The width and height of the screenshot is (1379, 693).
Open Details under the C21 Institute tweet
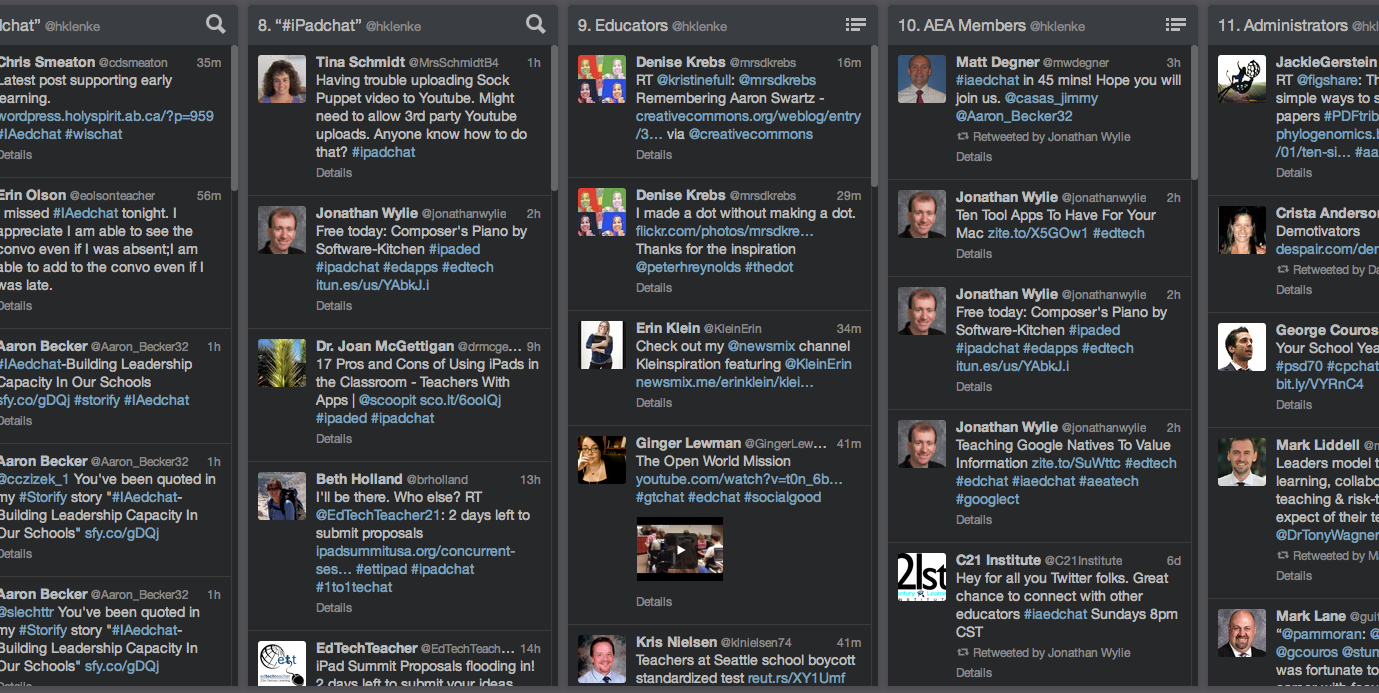point(974,672)
